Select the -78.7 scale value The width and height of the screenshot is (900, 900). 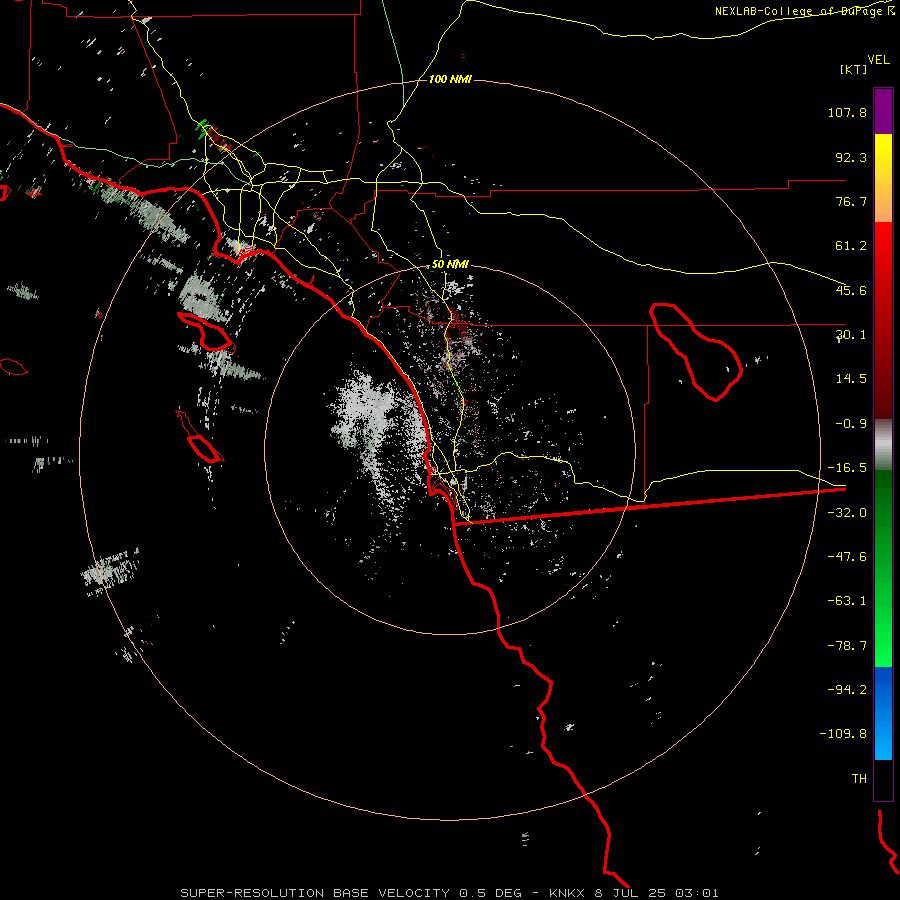pyautogui.click(x=847, y=646)
